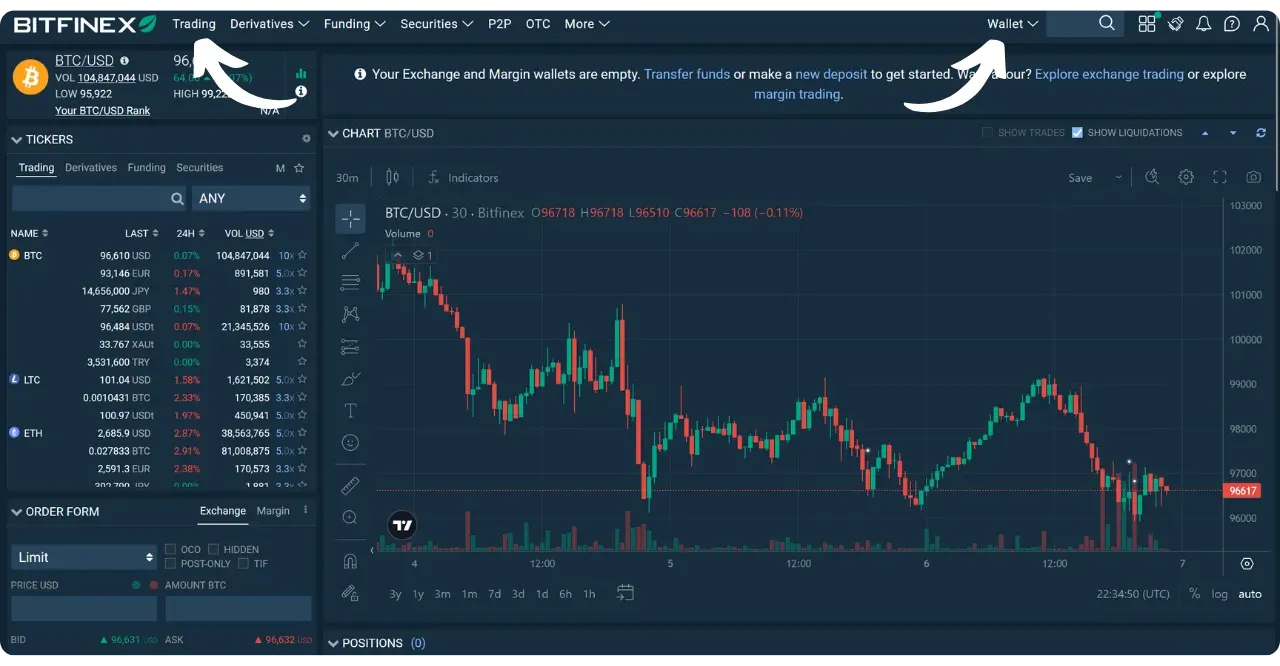Open the trend line drawing tool
The image size is (1280, 666).
[x=350, y=251]
